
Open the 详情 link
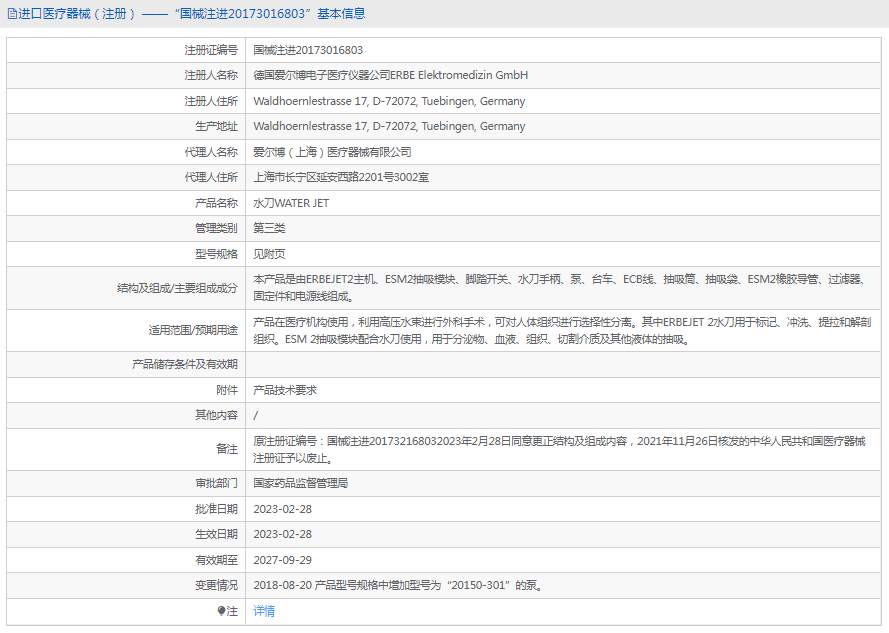point(264,611)
